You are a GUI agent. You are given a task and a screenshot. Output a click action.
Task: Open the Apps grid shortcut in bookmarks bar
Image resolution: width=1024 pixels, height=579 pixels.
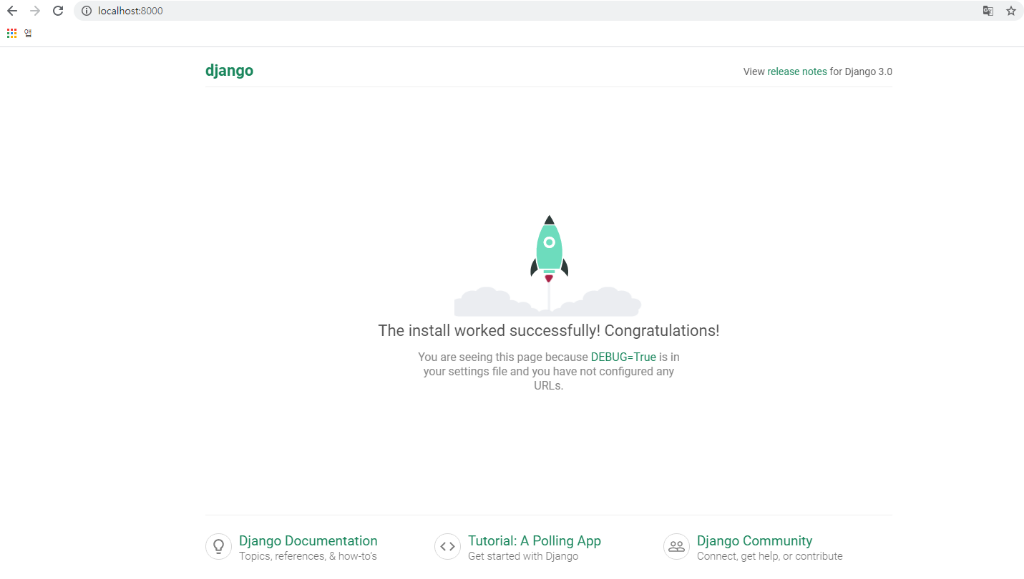[12, 33]
